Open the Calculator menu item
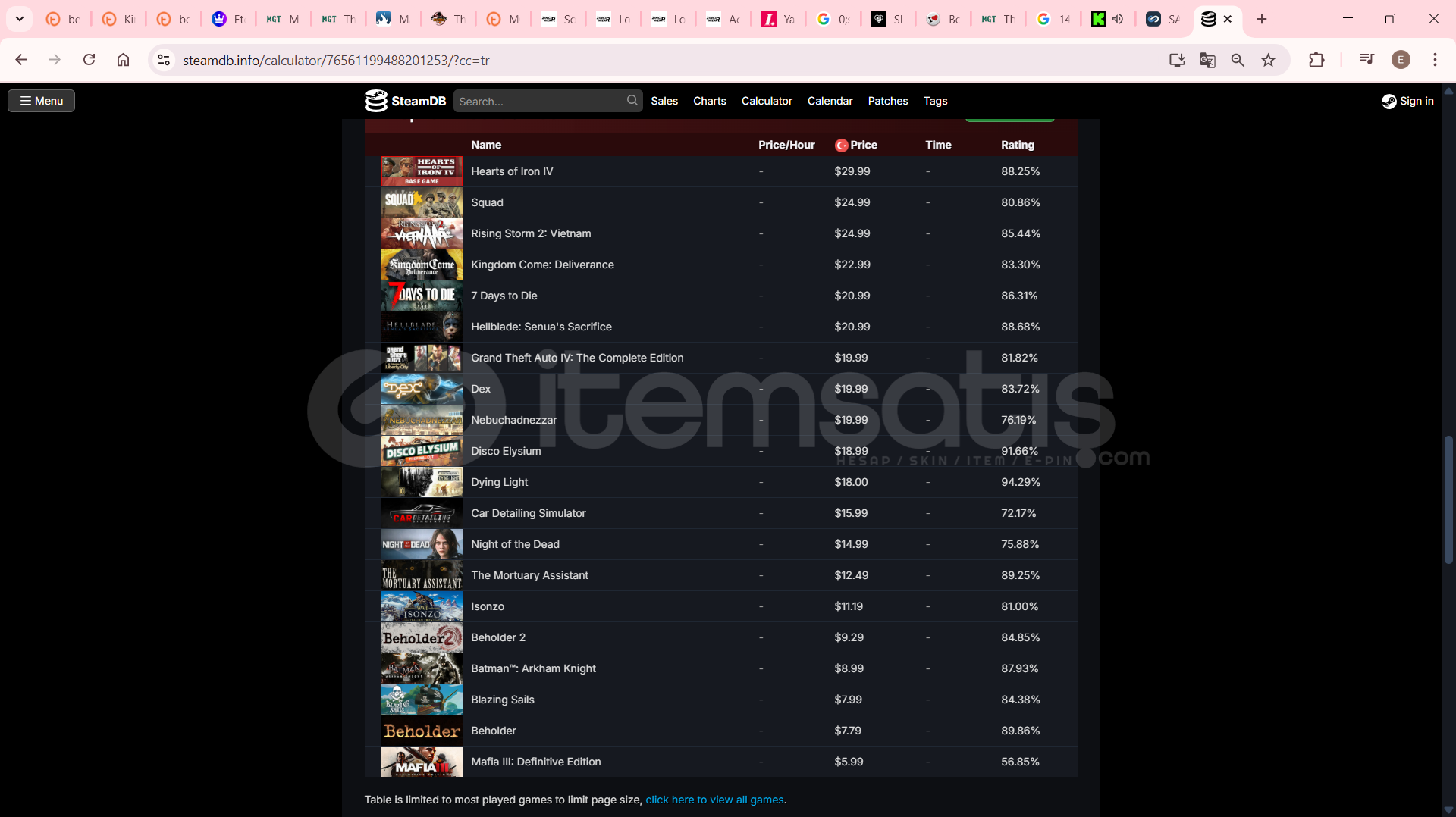 (x=767, y=101)
